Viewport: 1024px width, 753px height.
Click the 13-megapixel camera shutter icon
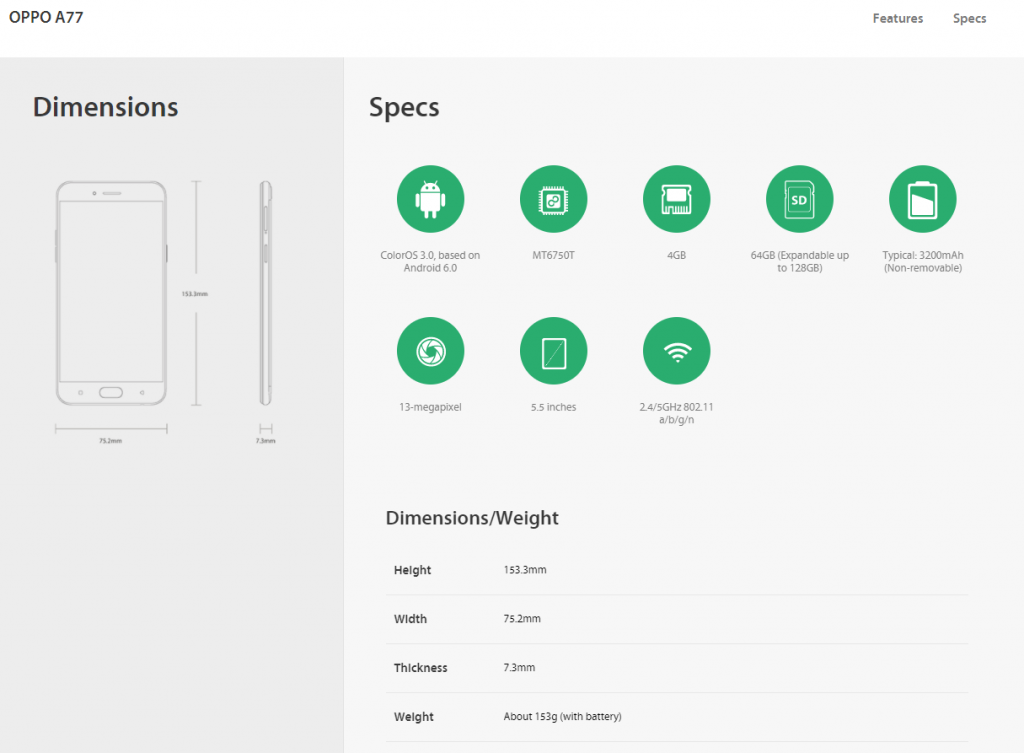click(x=430, y=351)
